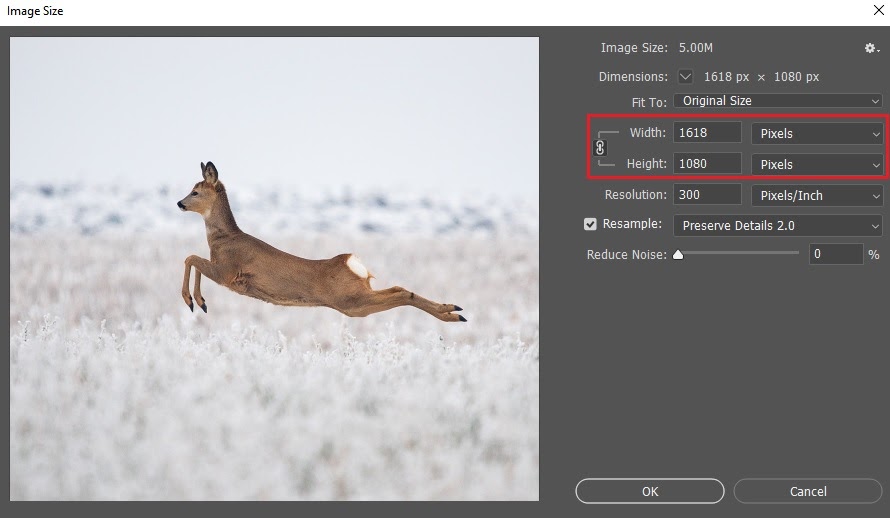Toggle the constrain proportions chain link
890x518 pixels.
click(600, 148)
